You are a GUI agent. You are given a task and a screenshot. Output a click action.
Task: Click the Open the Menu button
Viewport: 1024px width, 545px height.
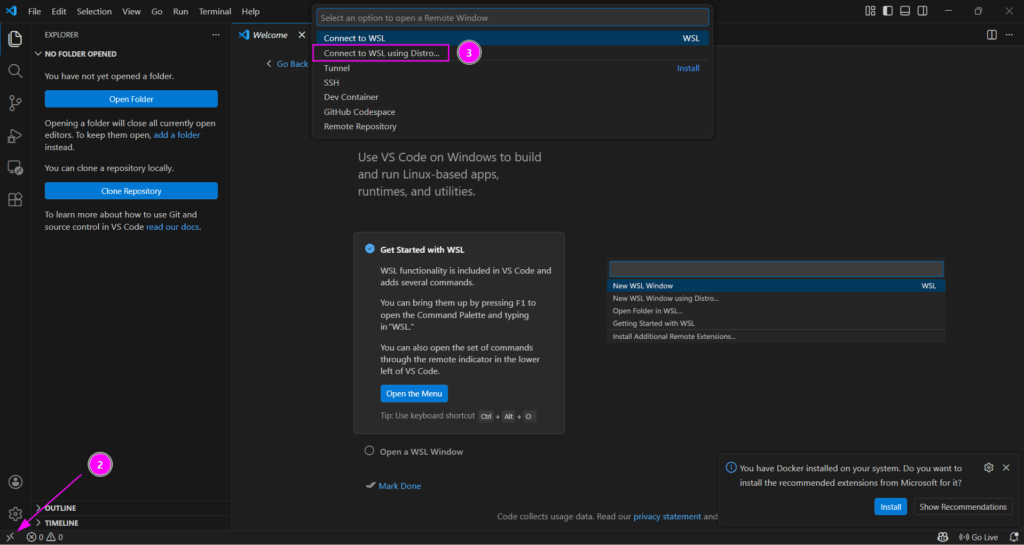[x=414, y=394]
